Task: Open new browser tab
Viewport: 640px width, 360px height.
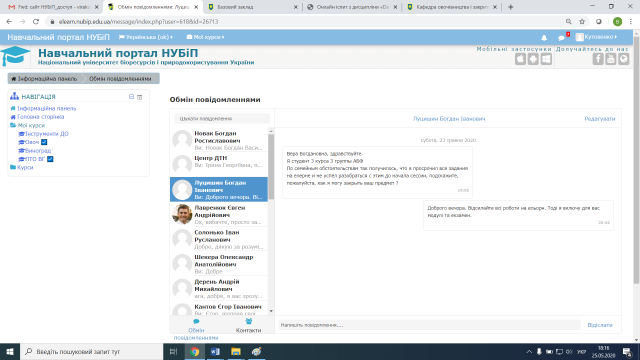Action: click(511, 7)
